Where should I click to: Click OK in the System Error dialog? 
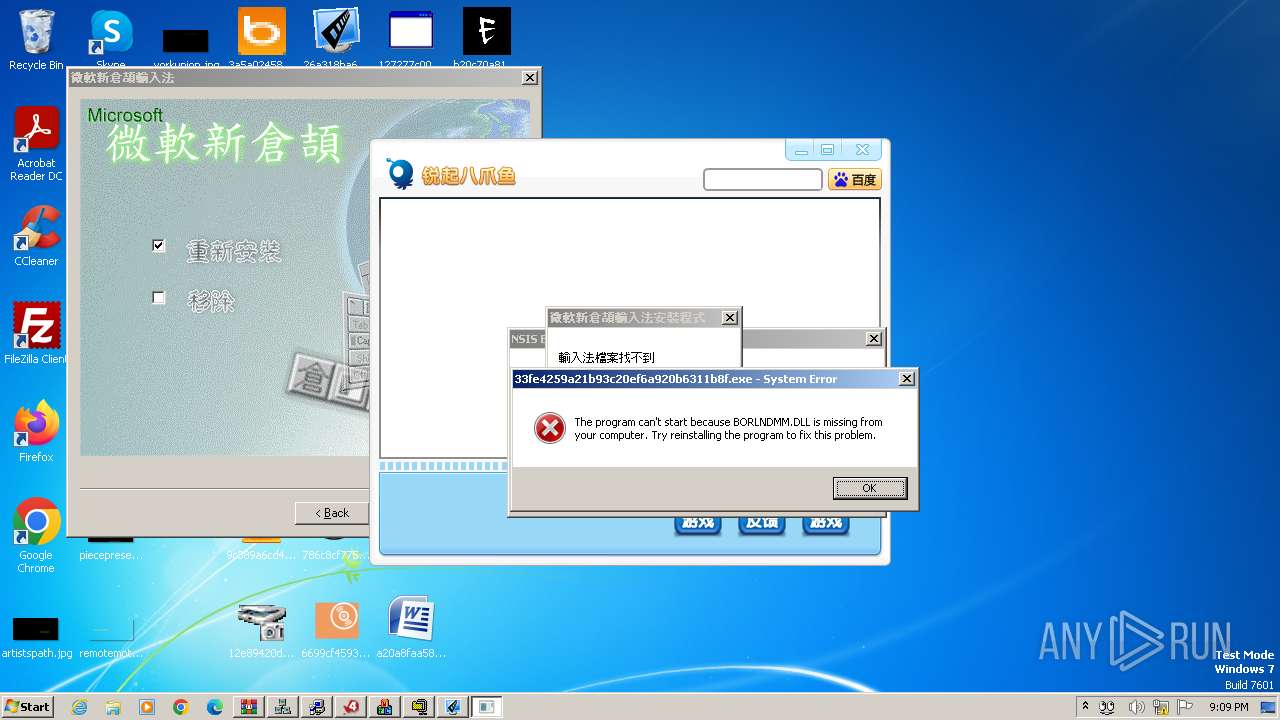(x=869, y=488)
